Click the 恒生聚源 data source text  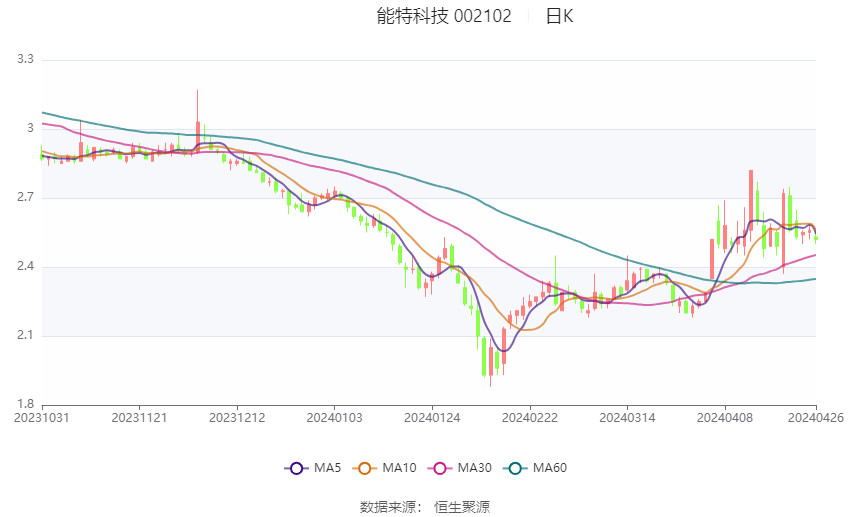(462, 507)
